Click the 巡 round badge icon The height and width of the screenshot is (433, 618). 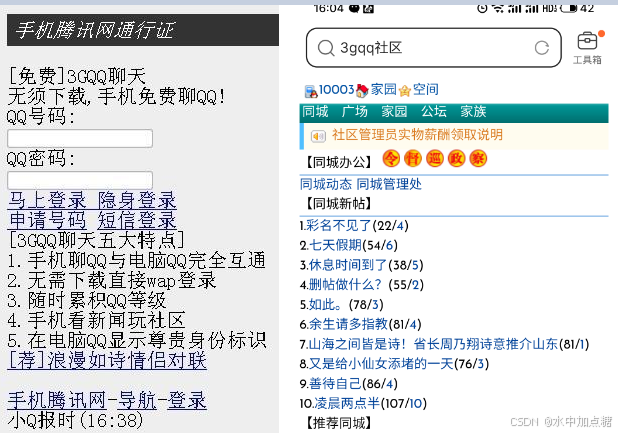coord(435,159)
